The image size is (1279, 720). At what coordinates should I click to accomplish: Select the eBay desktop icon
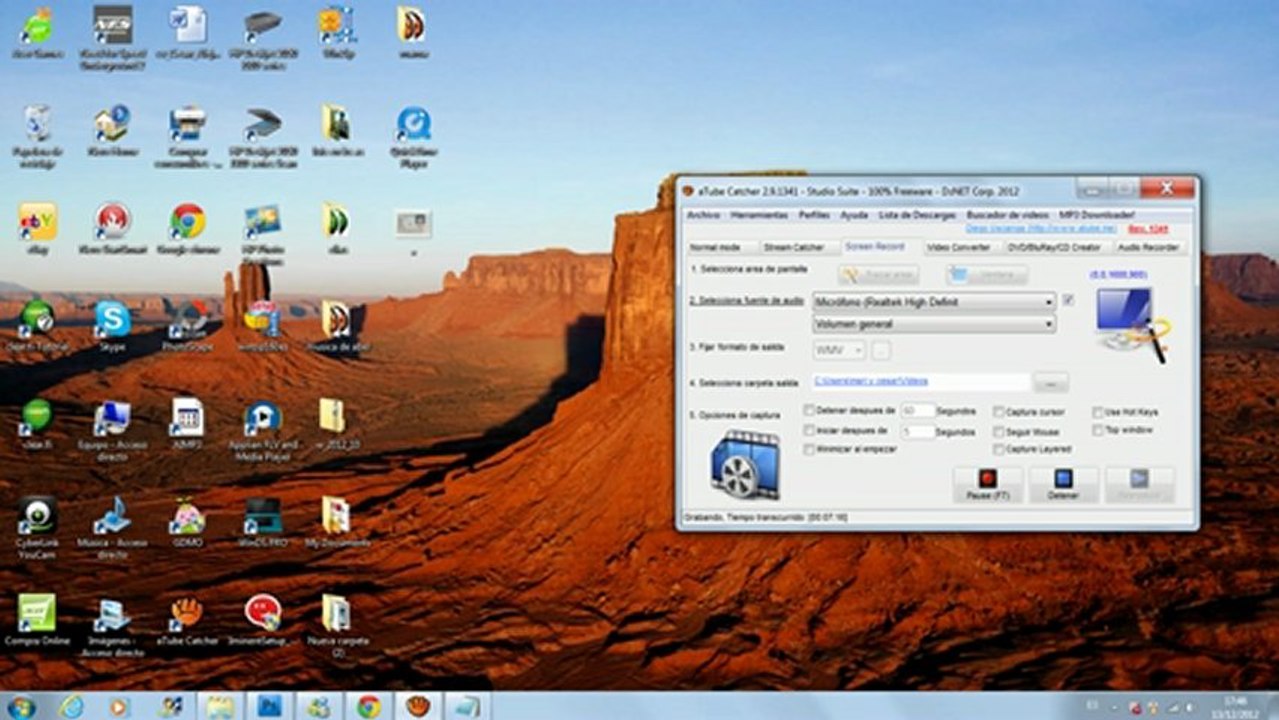point(38,228)
